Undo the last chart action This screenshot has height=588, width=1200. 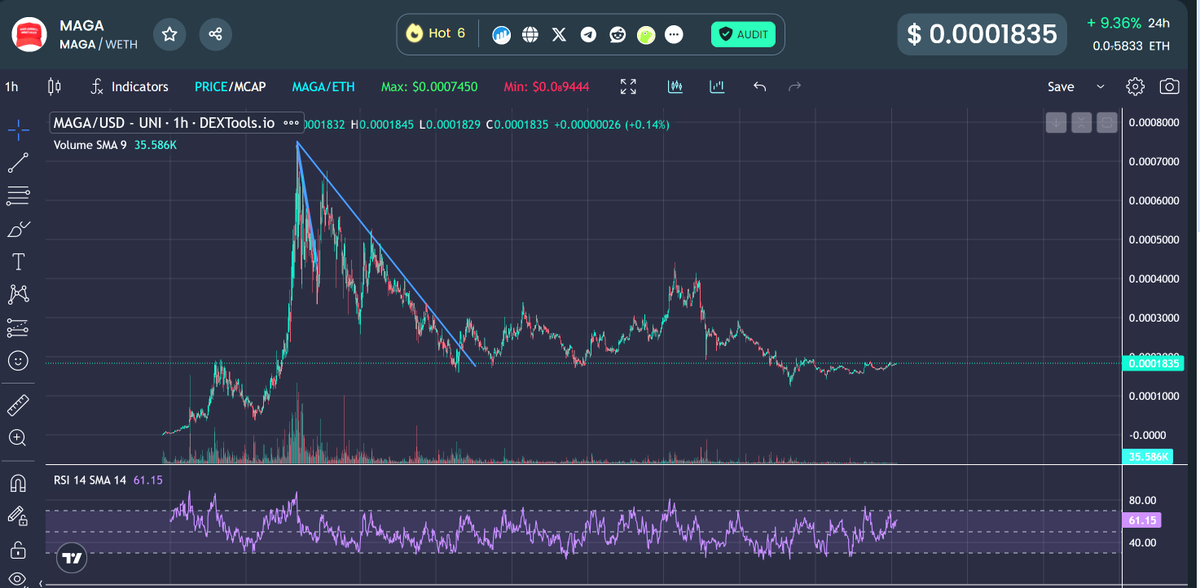point(759,87)
